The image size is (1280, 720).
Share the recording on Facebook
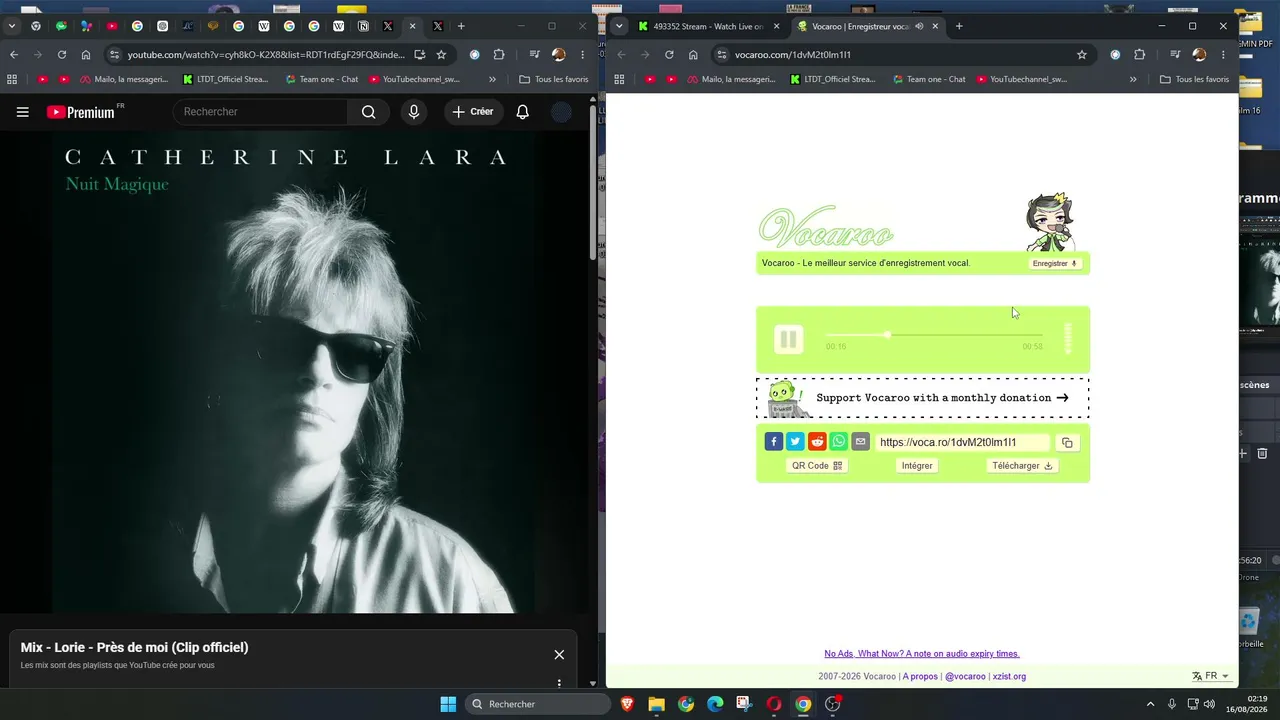click(x=774, y=442)
